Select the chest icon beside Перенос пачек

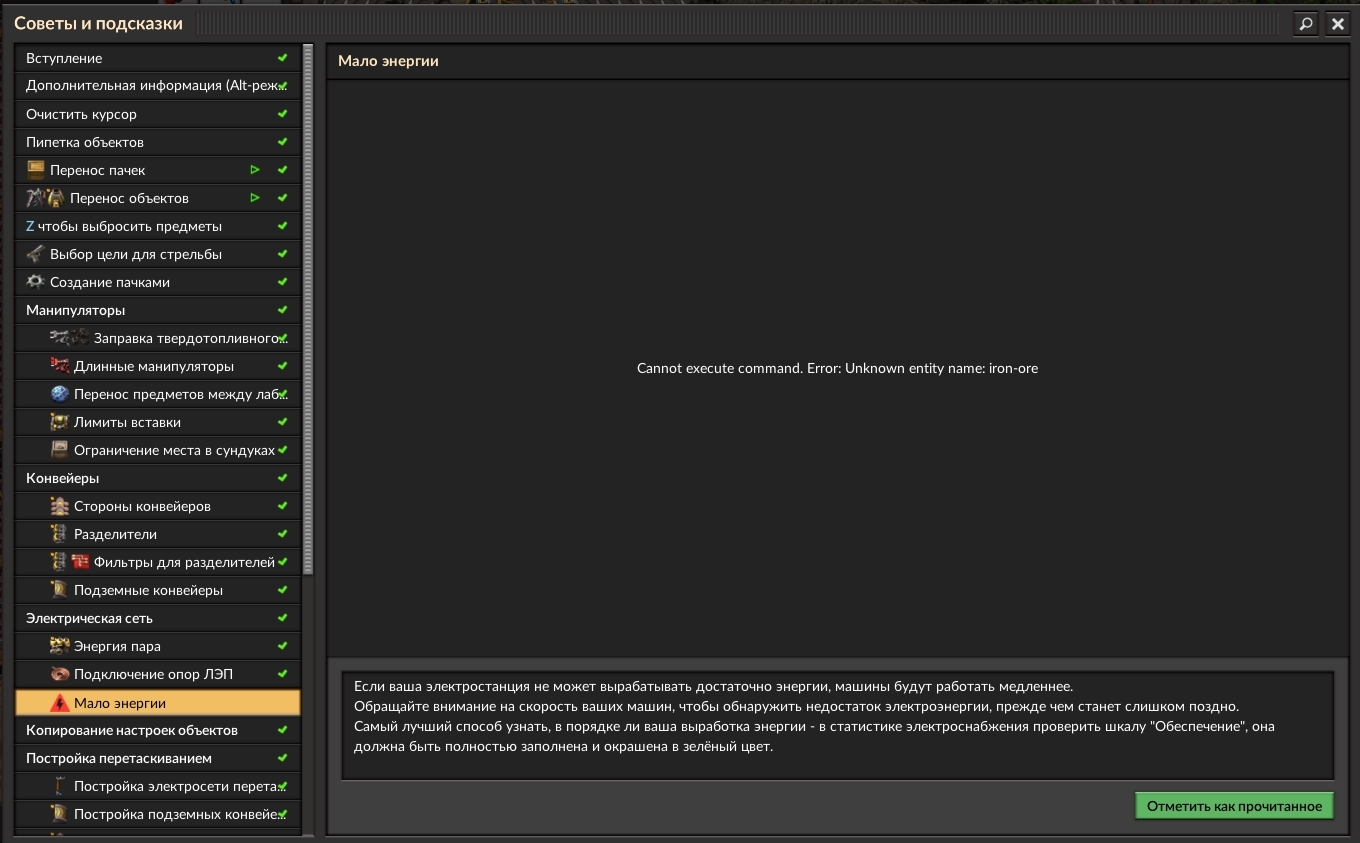pyautogui.click(x=36, y=170)
